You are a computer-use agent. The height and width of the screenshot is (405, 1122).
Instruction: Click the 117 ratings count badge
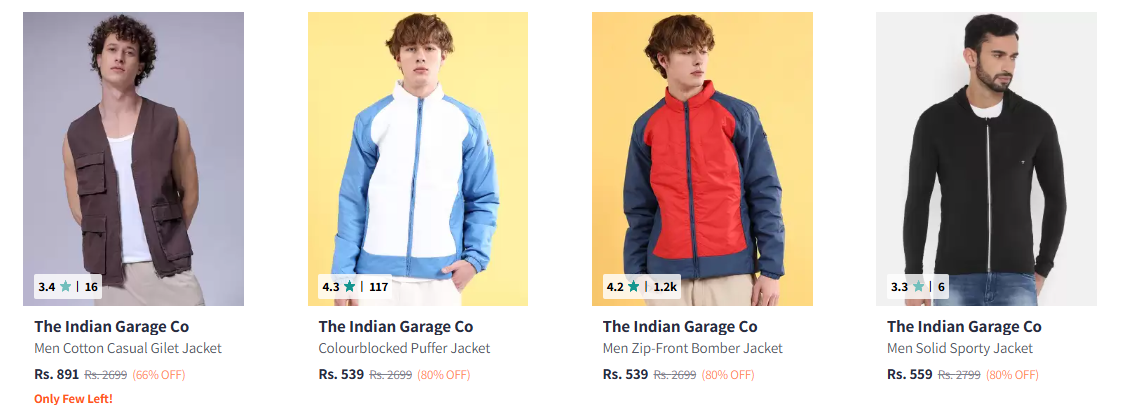coord(379,287)
